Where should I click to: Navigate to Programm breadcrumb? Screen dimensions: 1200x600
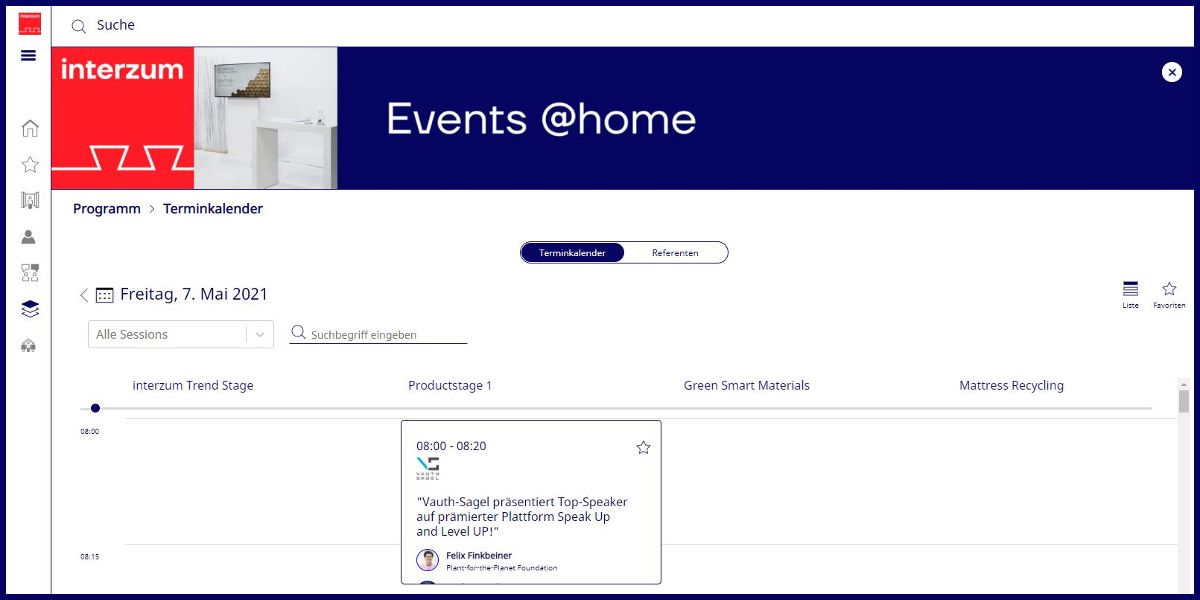click(107, 209)
